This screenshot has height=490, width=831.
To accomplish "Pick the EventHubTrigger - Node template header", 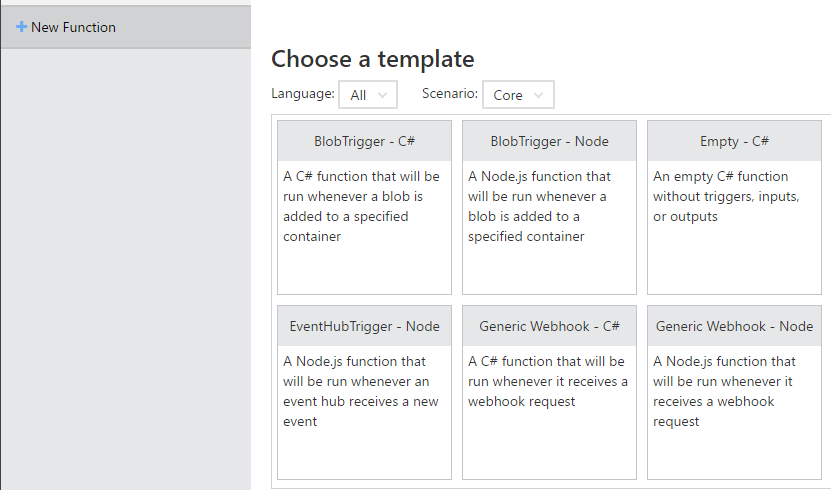I will tap(364, 326).
